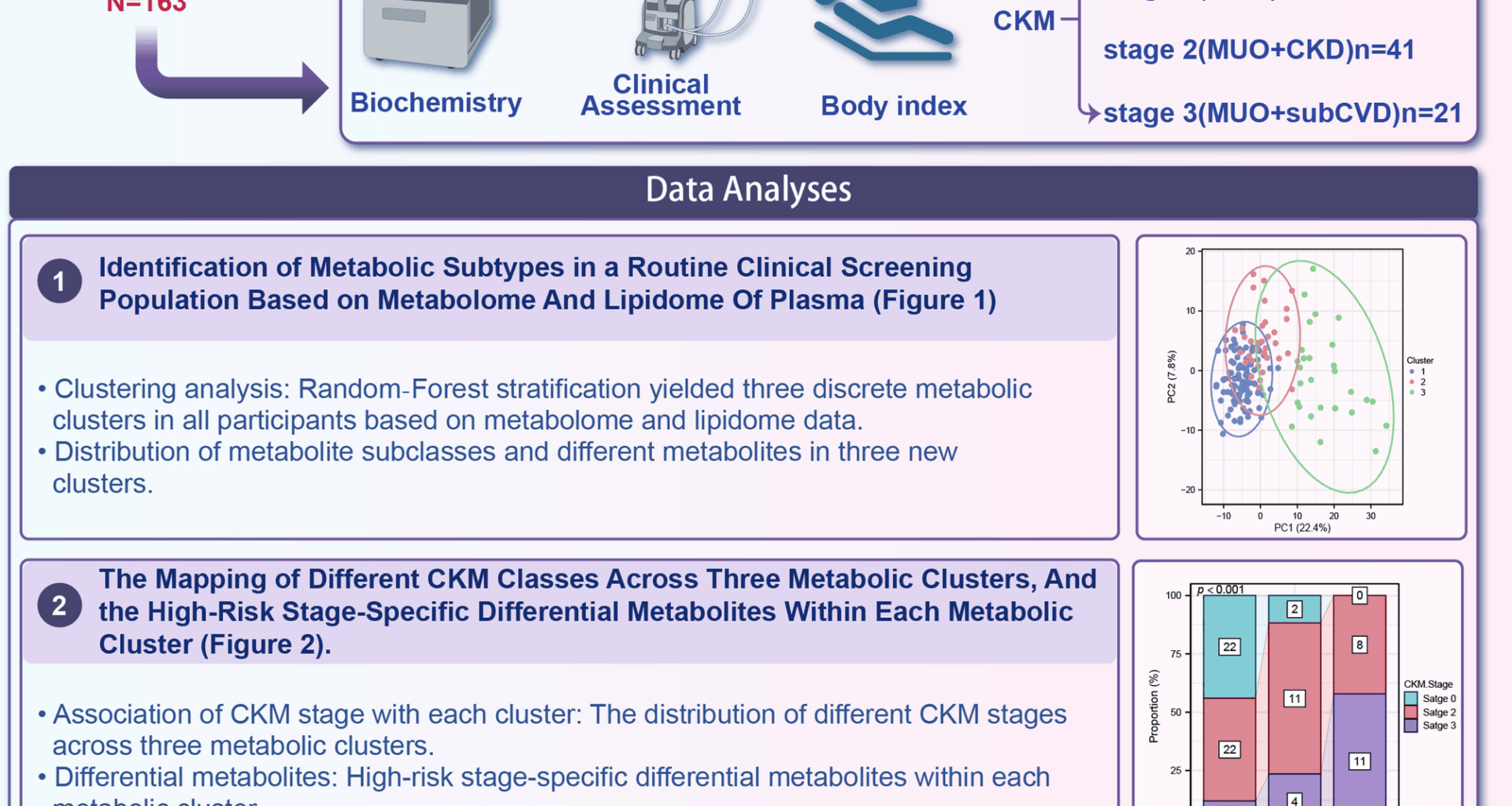Click the arrowhead pointing to stage 3

coord(1091,113)
